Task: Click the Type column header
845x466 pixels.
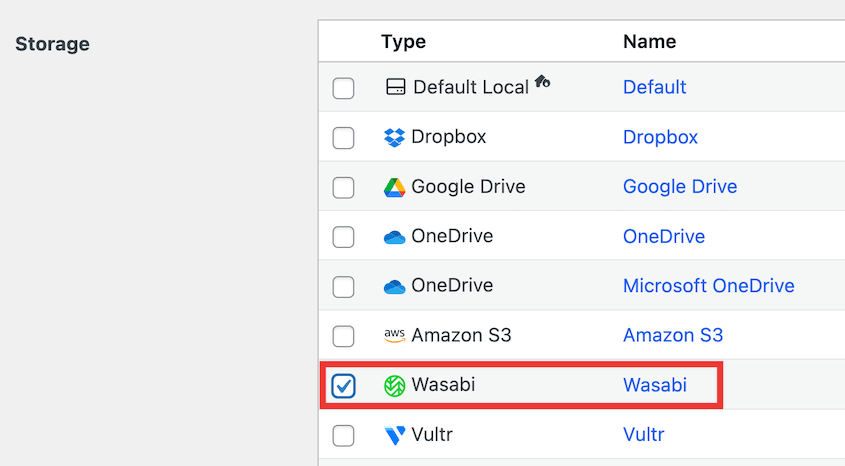Action: click(x=403, y=41)
